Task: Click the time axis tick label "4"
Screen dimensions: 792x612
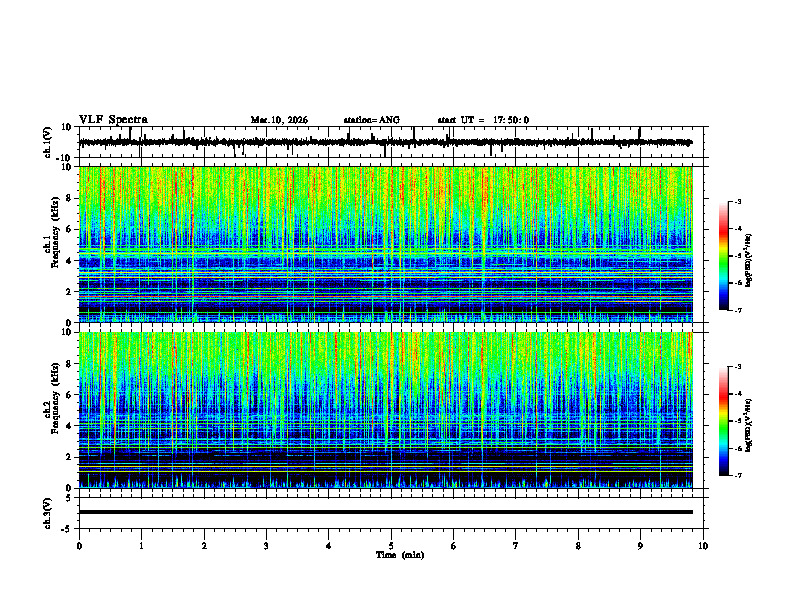Action: pyautogui.click(x=329, y=546)
